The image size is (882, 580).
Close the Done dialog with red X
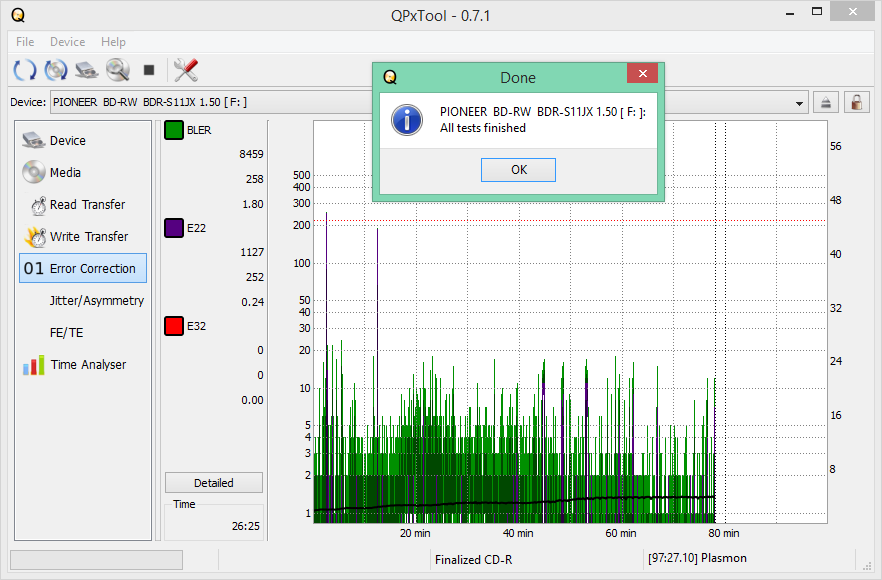tap(642, 73)
